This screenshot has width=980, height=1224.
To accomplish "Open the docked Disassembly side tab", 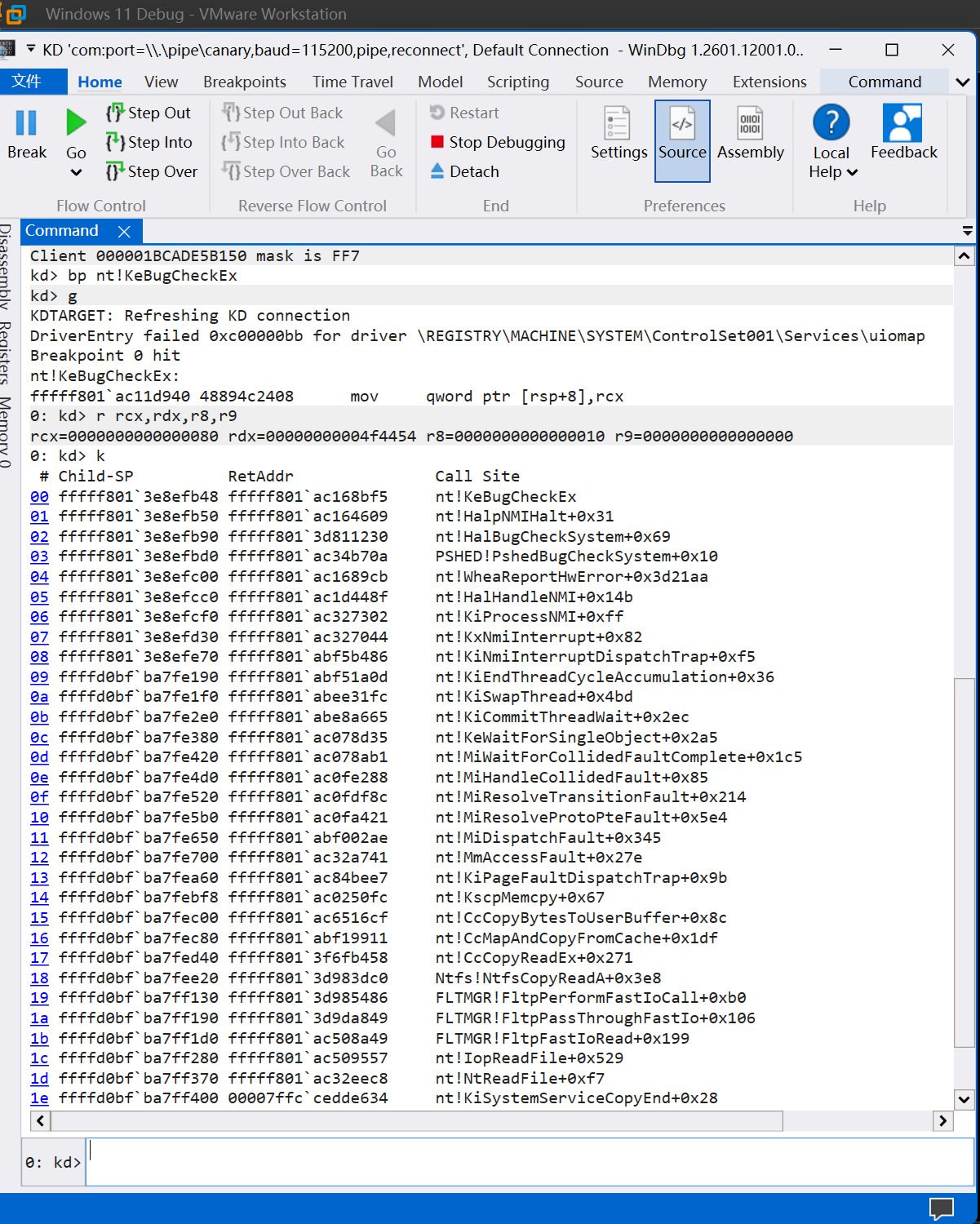I will click(x=7, y=268).
